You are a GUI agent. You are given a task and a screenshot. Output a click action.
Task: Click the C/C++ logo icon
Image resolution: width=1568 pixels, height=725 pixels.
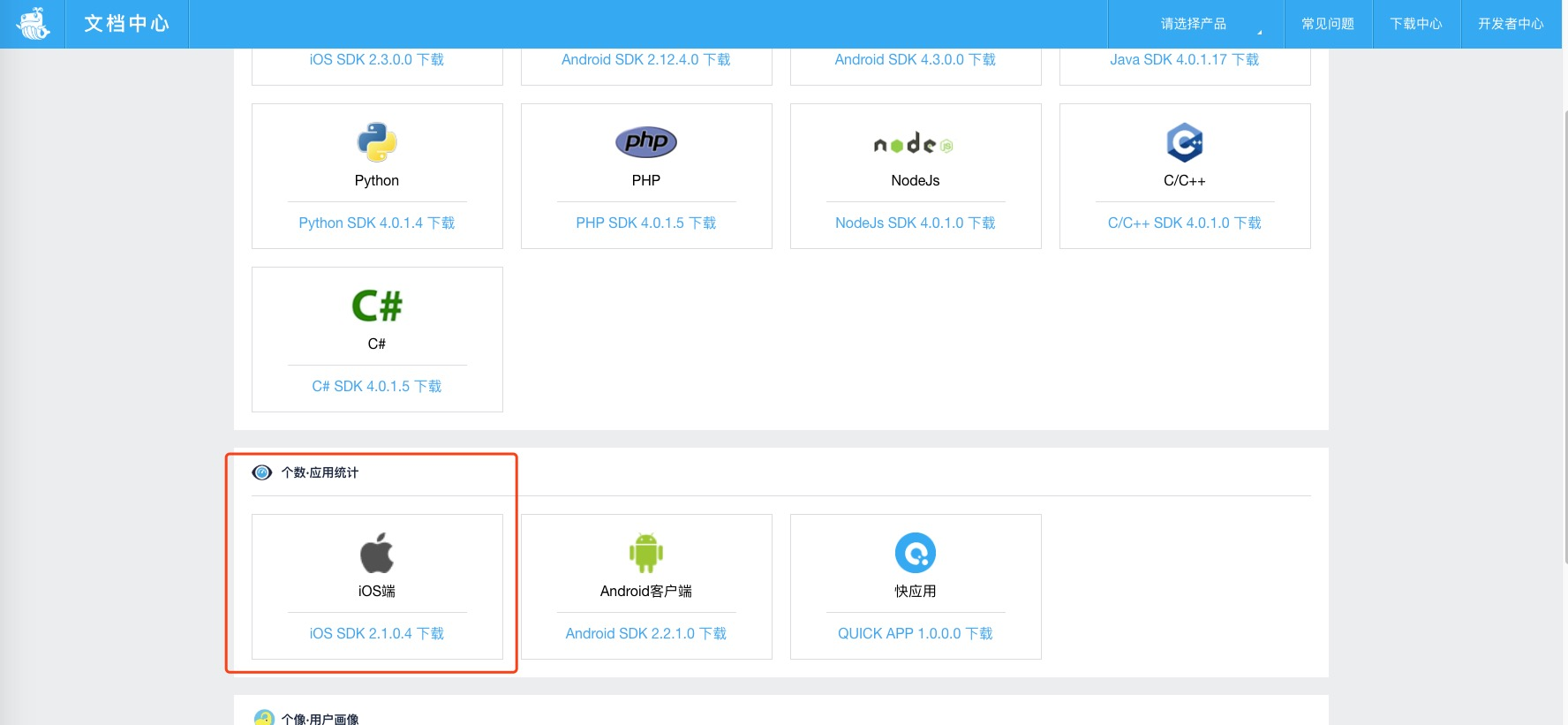pyautogui.click(x=1185, y=142)
